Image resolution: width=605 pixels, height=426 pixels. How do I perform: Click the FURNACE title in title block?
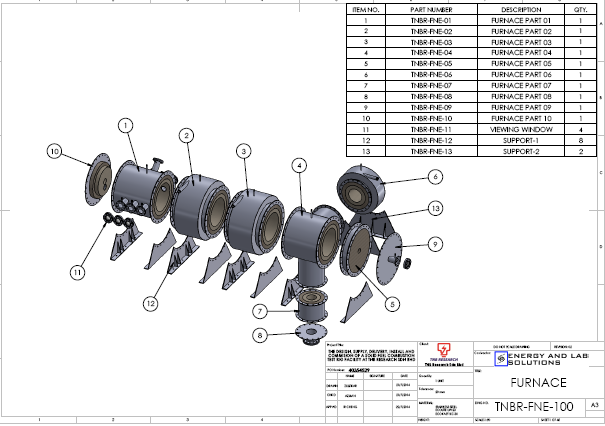pyautogui.click(x=537, y=381)
